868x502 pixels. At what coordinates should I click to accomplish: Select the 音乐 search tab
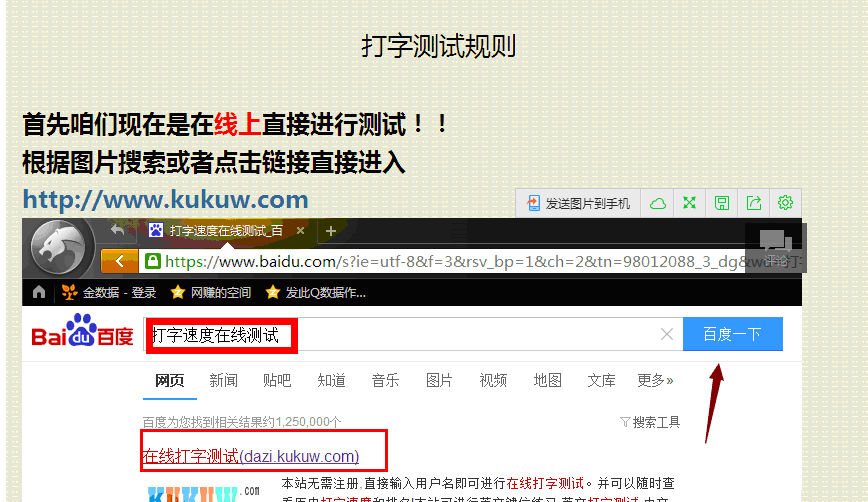[x=385, y=381]
